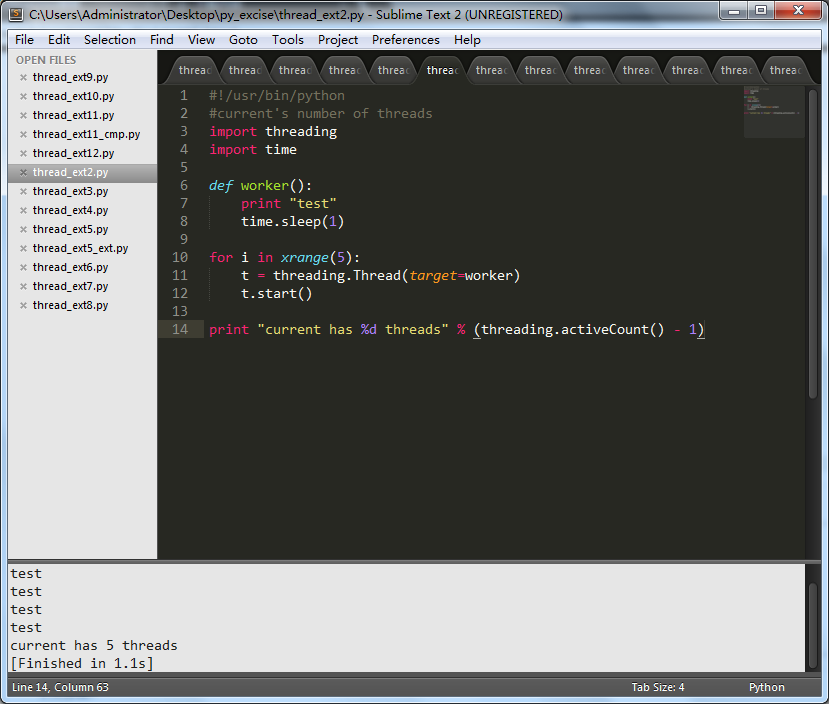Close thread_ext5_ext.py via its sidebar x icon
The width and height of the screenshot is (829, 704).
(23, 249)
